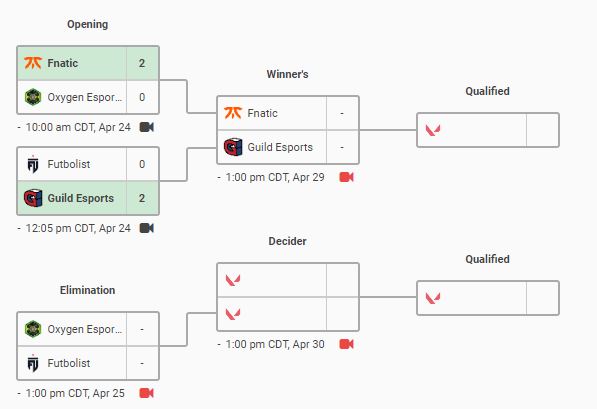Open Oxygen Esports row in the Opening match
This screenshot has height=409, width=597.
[x=88, y=97]
